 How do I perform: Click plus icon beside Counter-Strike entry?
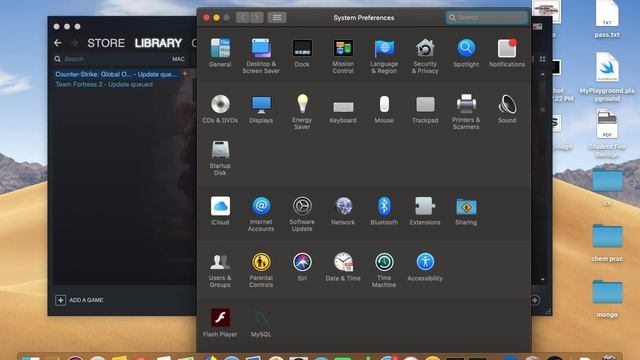pyautogui.click(x=185, y=74)
